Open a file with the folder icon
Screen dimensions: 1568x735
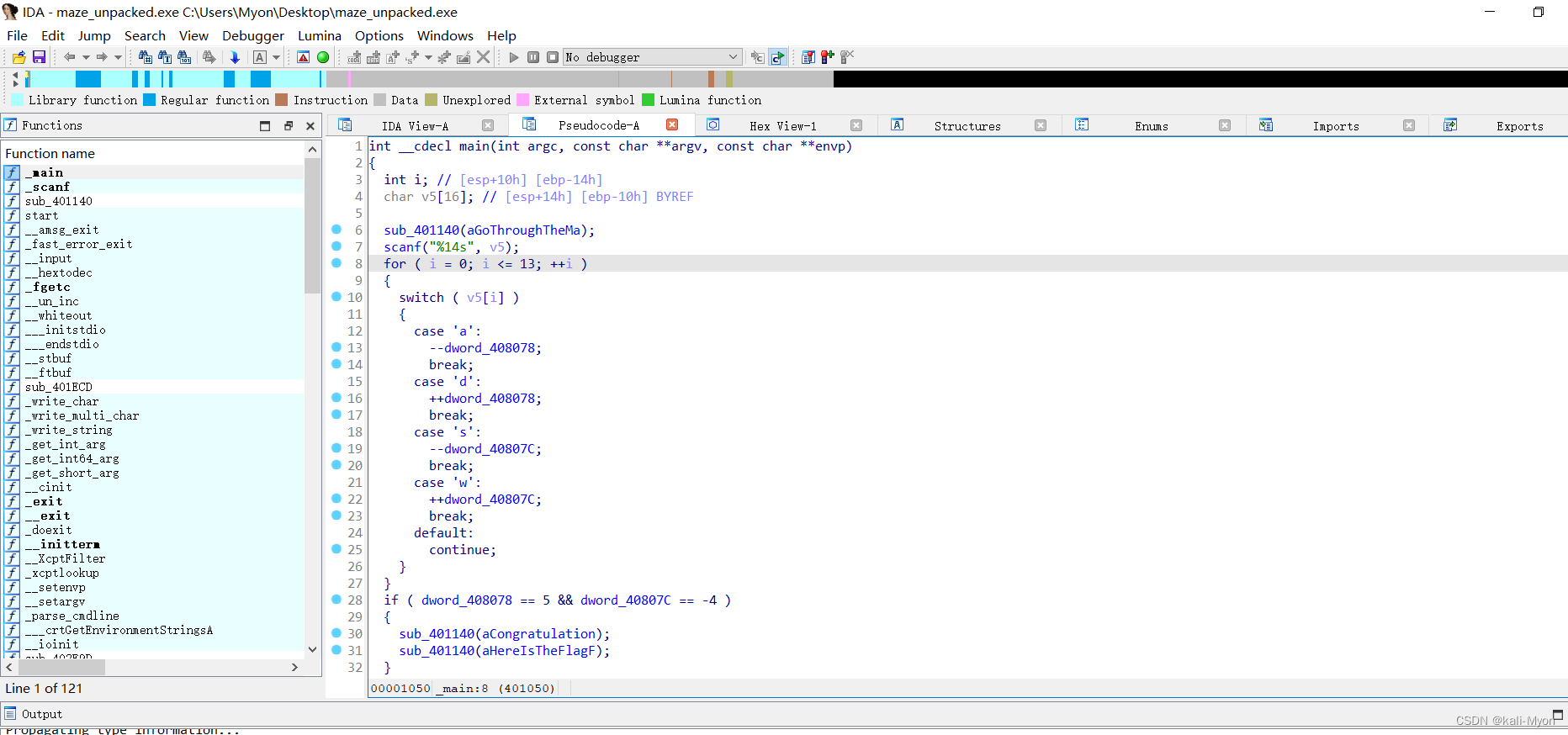(x=19, y=57)
